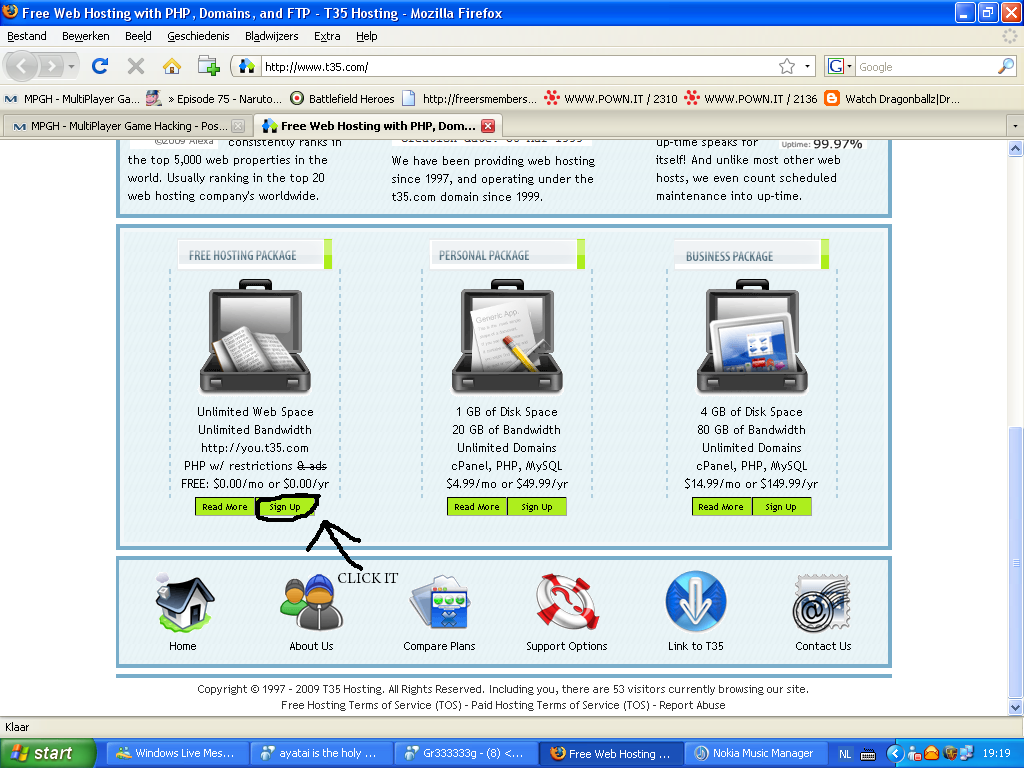The image size is (1024, 768).
Task: Open the freersmembers bookmark
Action: click(x=470, y=99)
